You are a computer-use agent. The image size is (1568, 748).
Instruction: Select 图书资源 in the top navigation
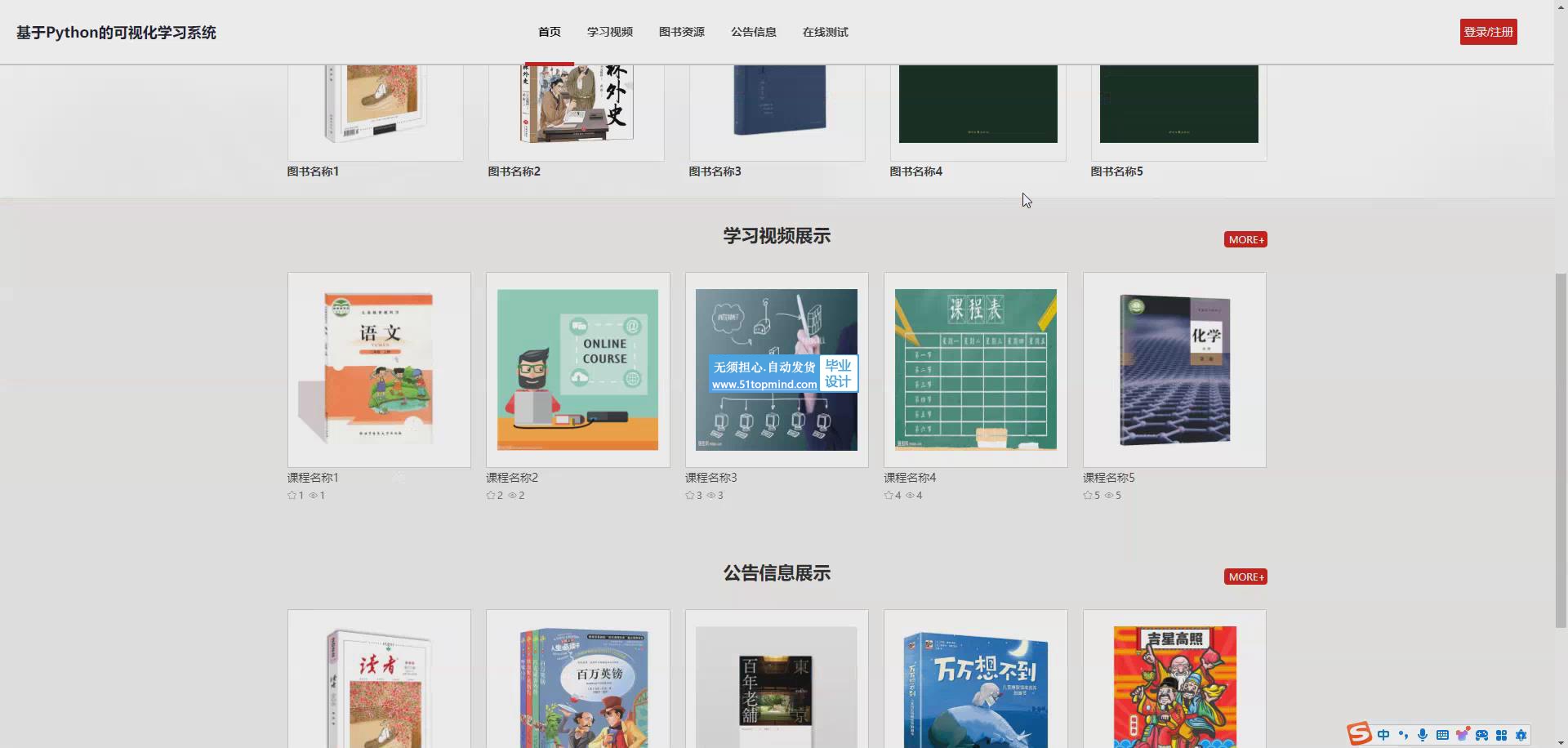tap(681, 32)
